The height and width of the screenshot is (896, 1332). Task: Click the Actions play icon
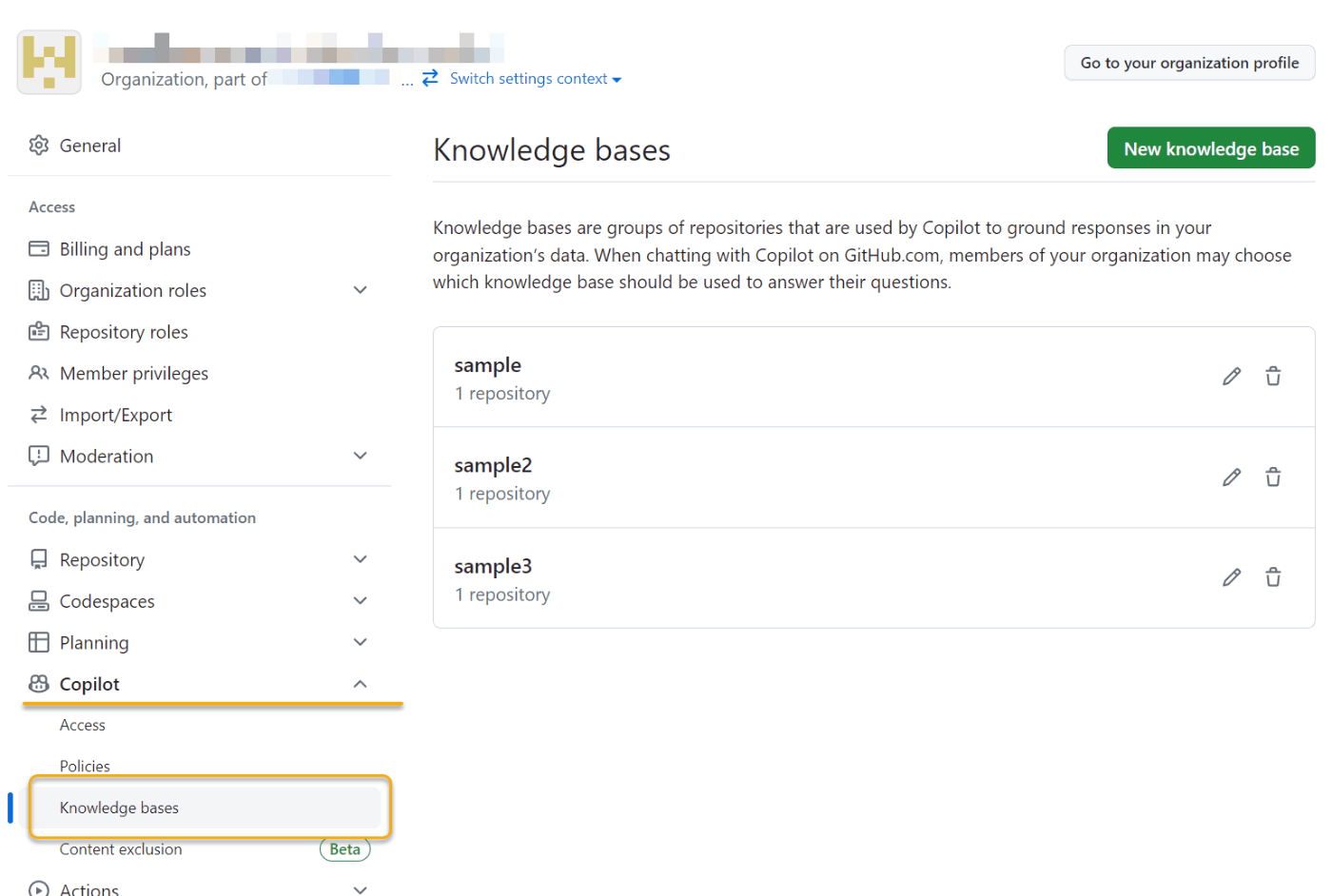[x=38, y=888]
